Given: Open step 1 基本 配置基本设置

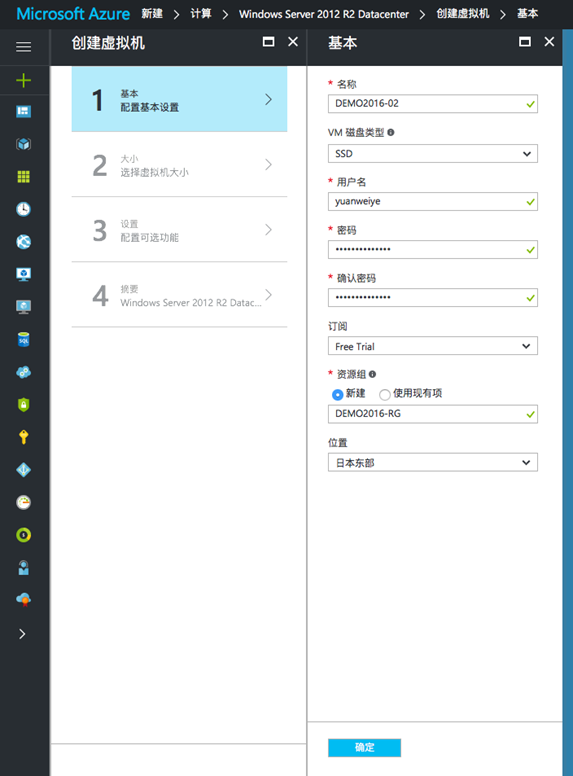Looking at the screenshot, I should pyautogui.click(x=179, y=99).
